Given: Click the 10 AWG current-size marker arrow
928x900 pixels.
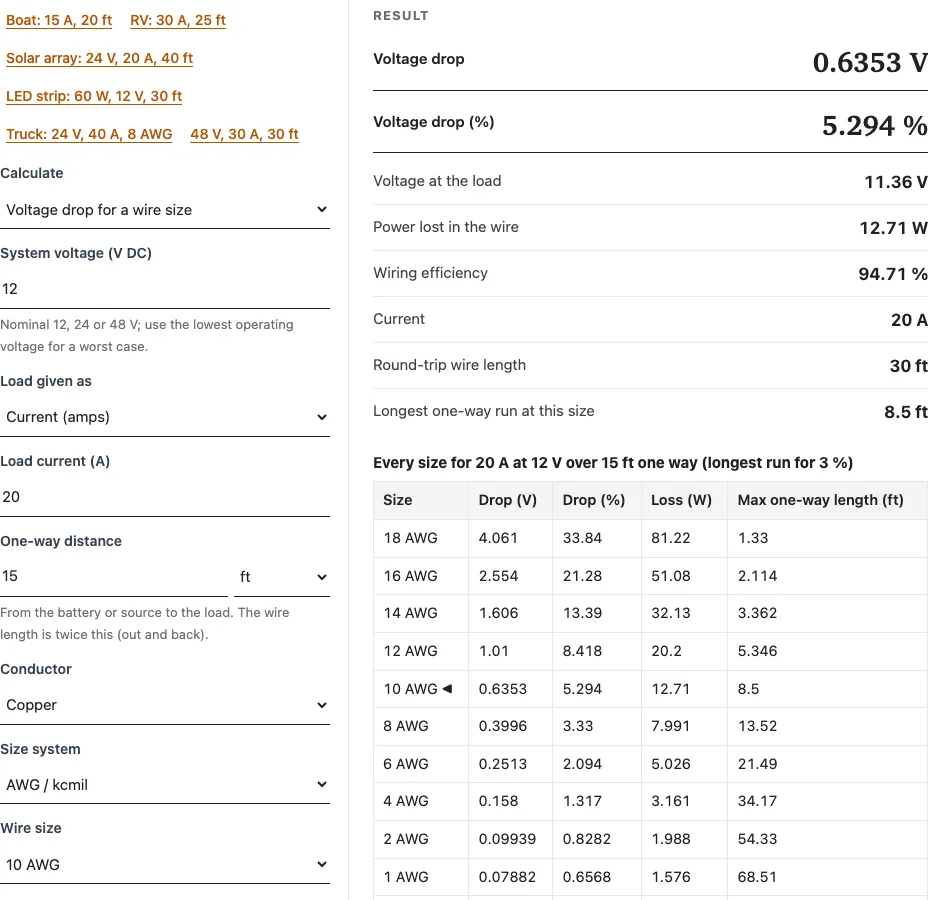Looking at the screenshot, I should [x=447, y=689].
